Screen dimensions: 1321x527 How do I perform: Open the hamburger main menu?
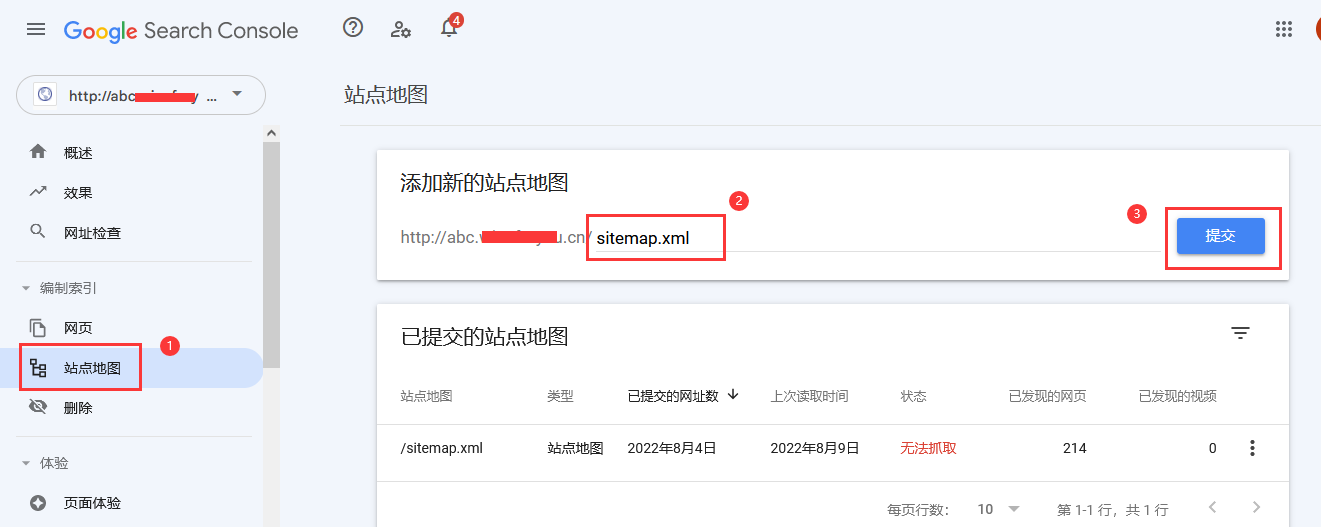pos(36,29)
